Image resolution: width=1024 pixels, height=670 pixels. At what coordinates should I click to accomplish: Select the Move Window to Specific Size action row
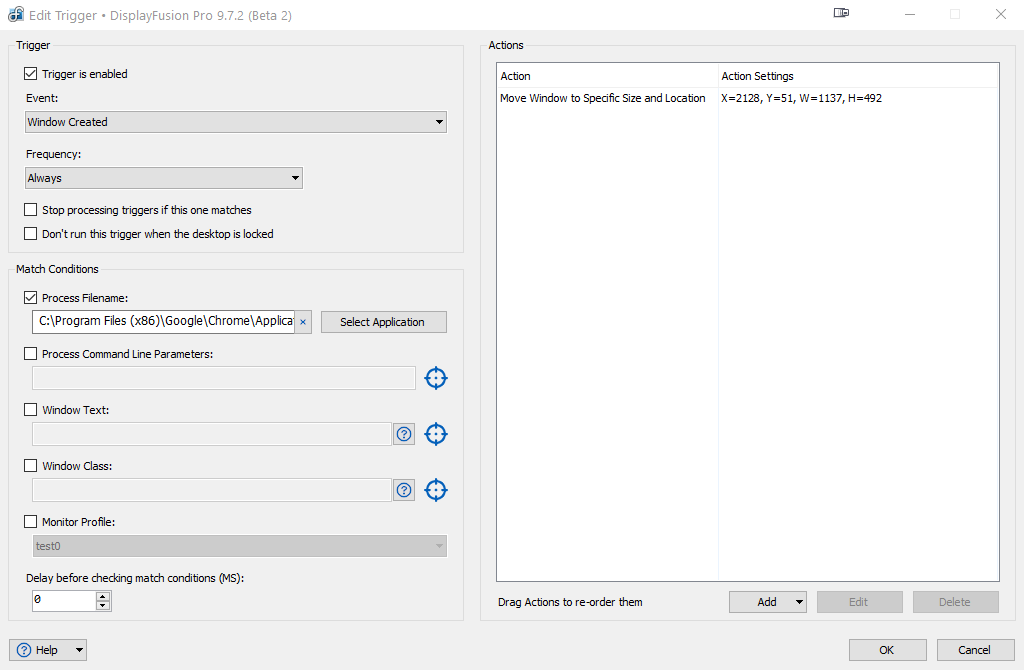(603, 98)
